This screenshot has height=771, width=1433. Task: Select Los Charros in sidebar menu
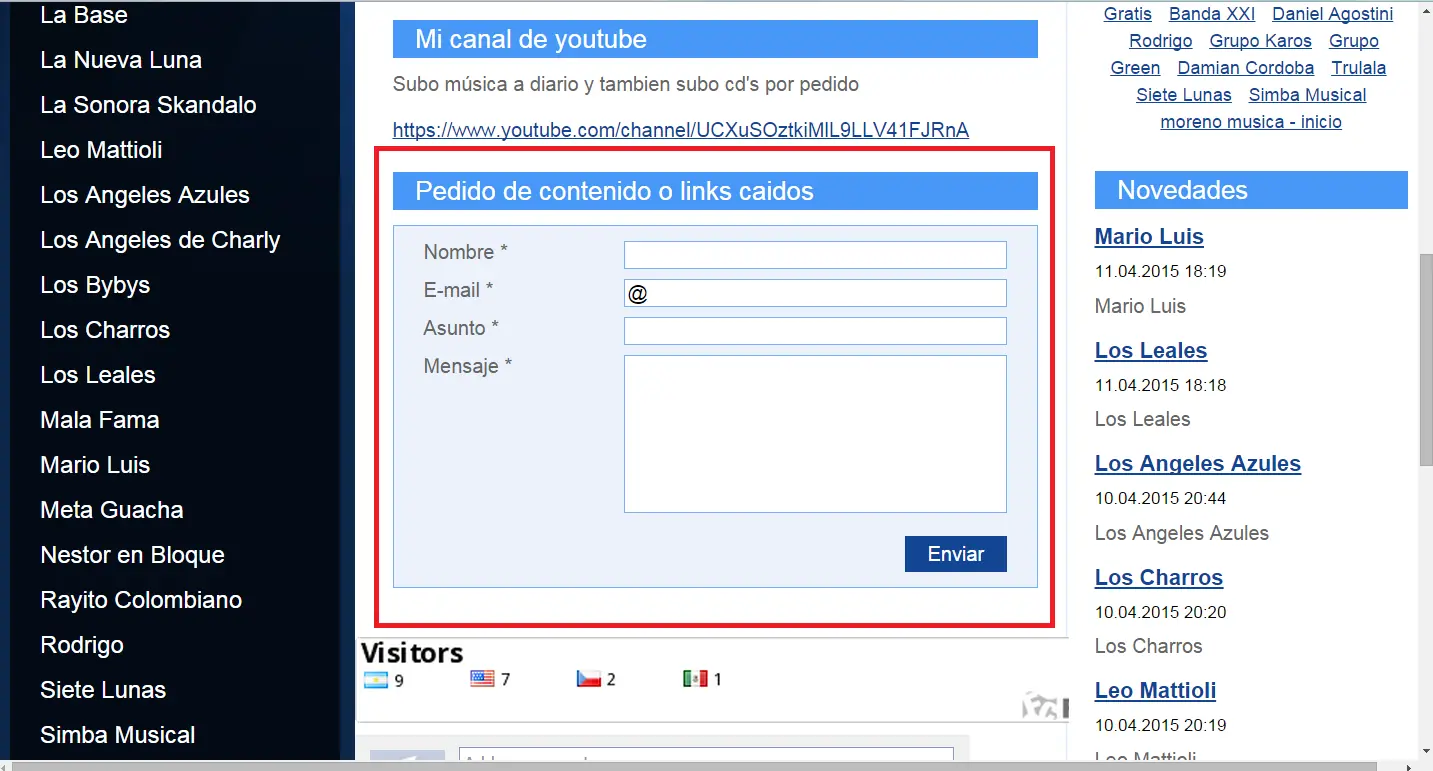(x=105, y=330)
